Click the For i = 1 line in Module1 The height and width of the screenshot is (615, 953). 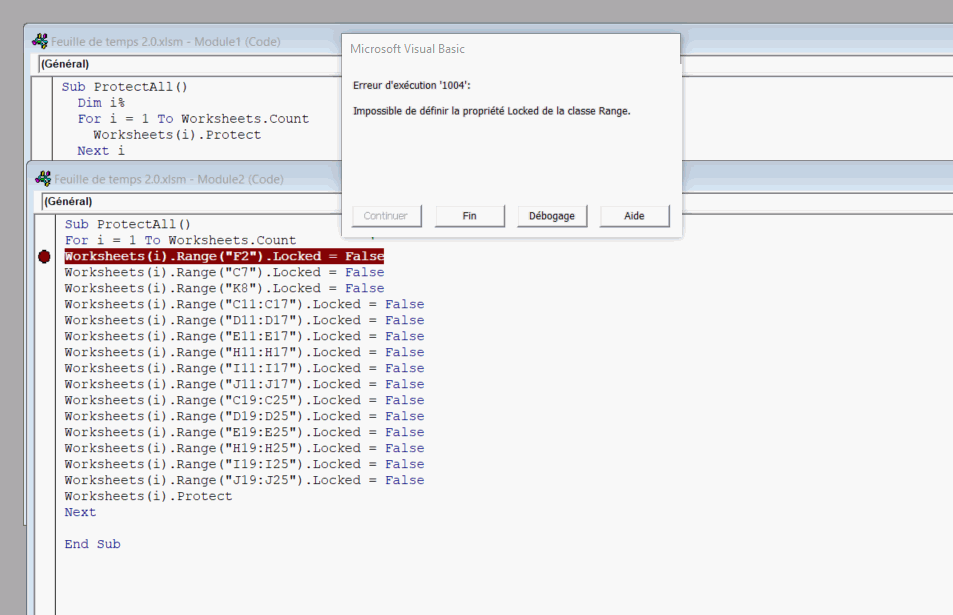193,119
